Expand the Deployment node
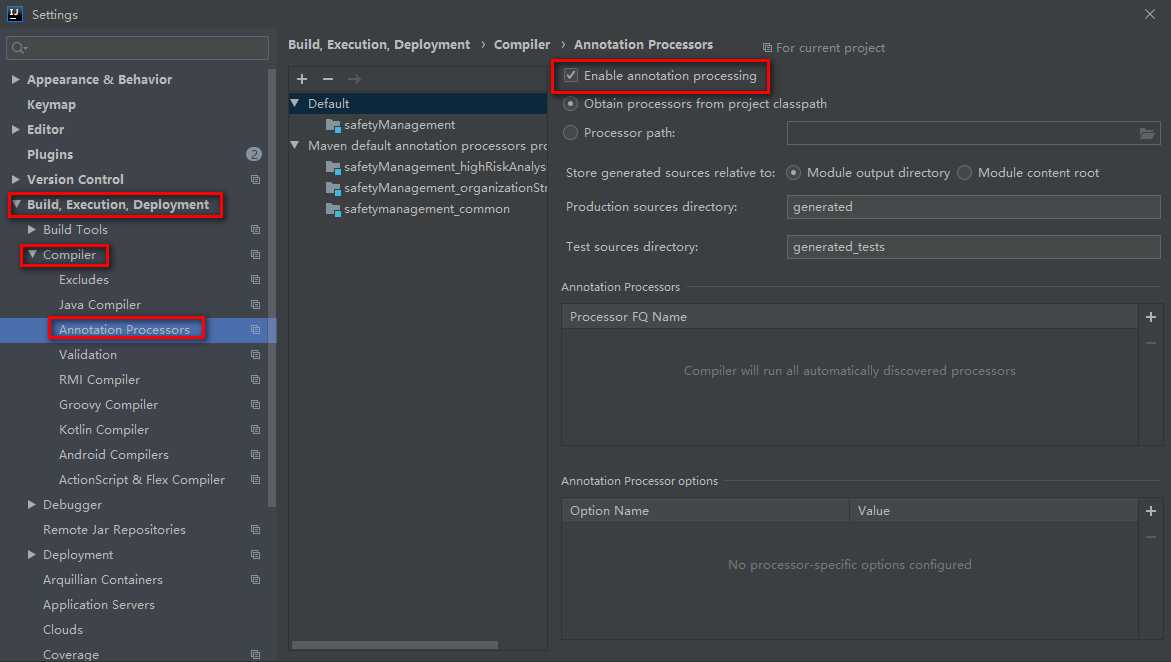The width and height of the screenshot is (1171, 662). tap(31, 554)
